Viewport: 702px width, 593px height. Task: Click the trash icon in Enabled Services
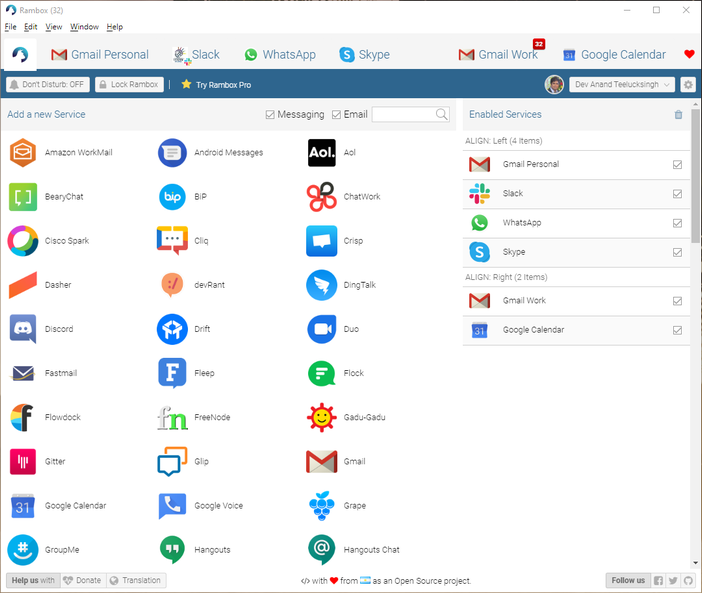pos(679,115)
